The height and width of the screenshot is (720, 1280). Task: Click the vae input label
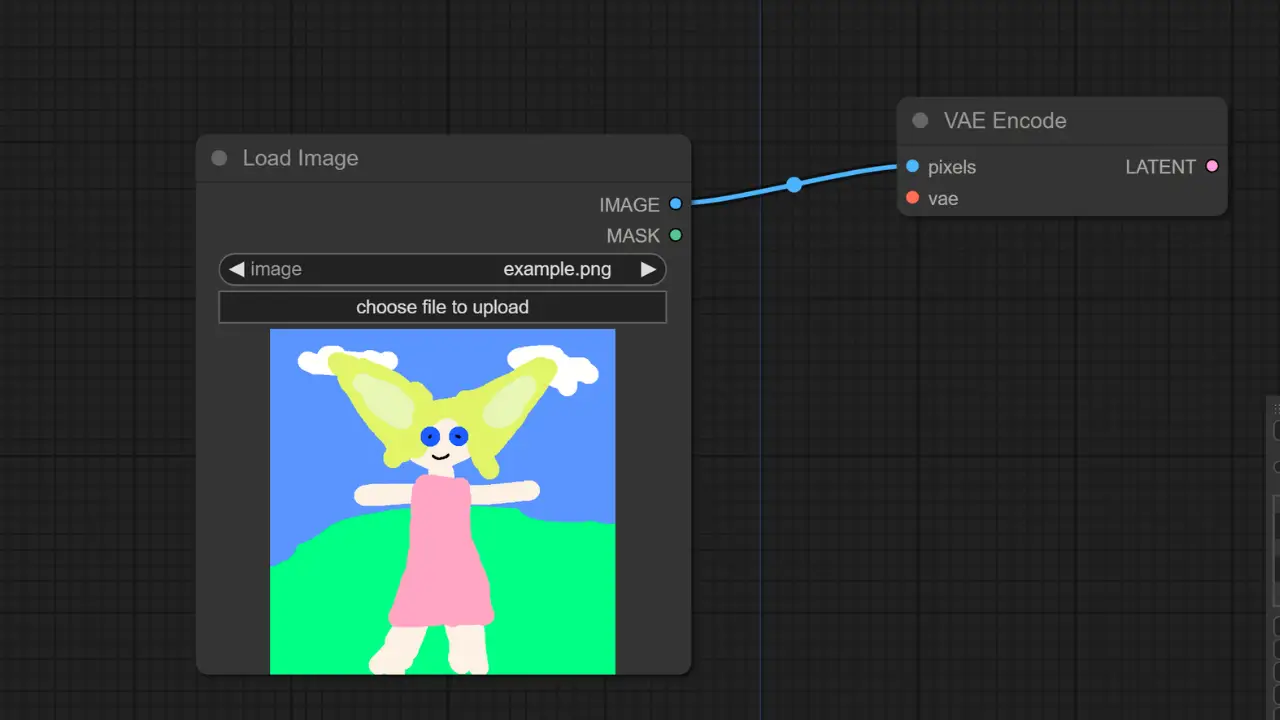[943, 199]
